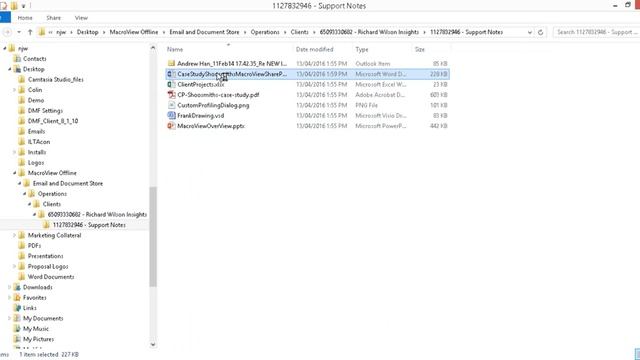This screenshot has height=360, width=640.
Task: Open the Emails folder in the tree
Action: 36,131
